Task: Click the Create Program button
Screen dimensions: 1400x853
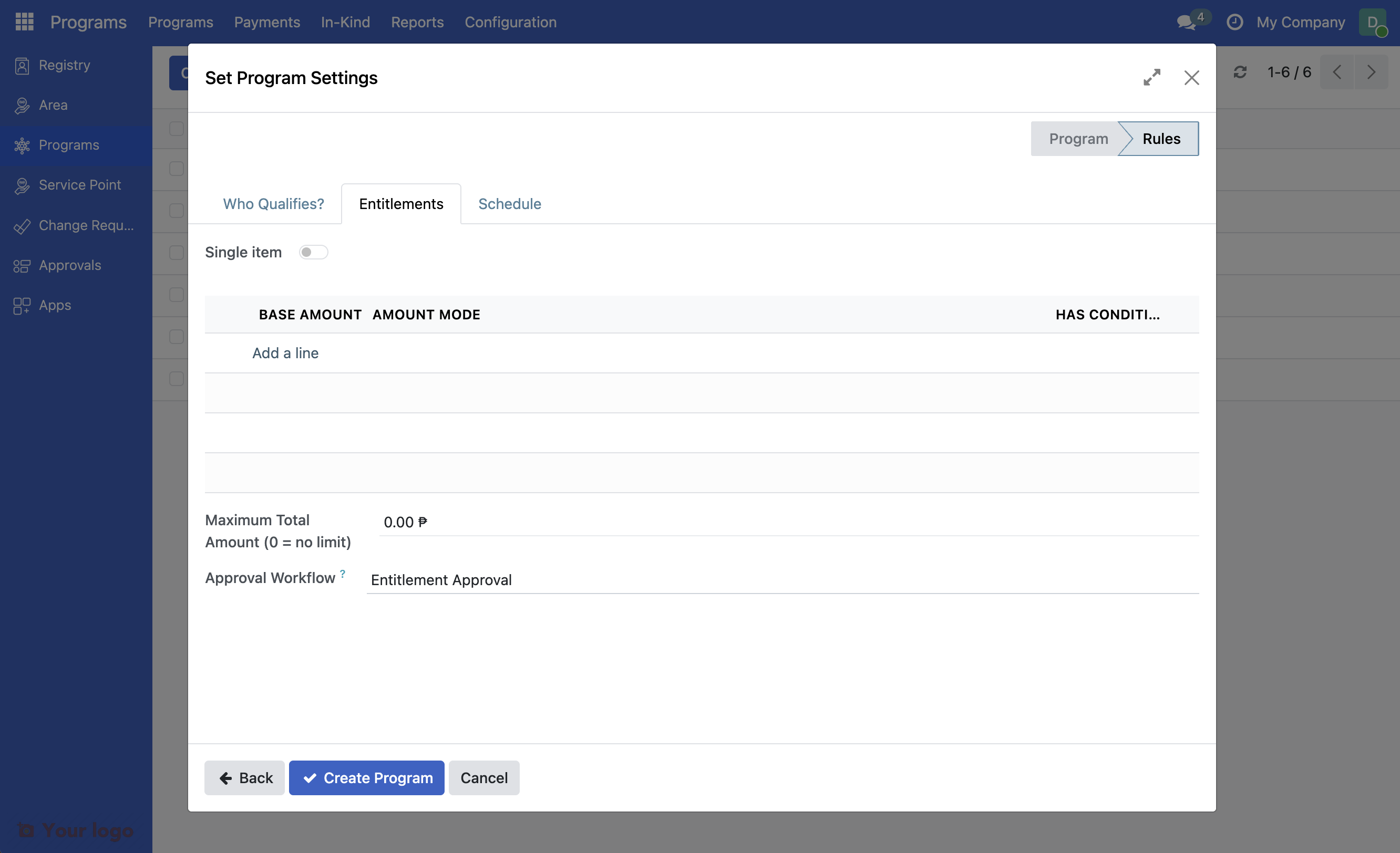Action: (x=366, y=778)
